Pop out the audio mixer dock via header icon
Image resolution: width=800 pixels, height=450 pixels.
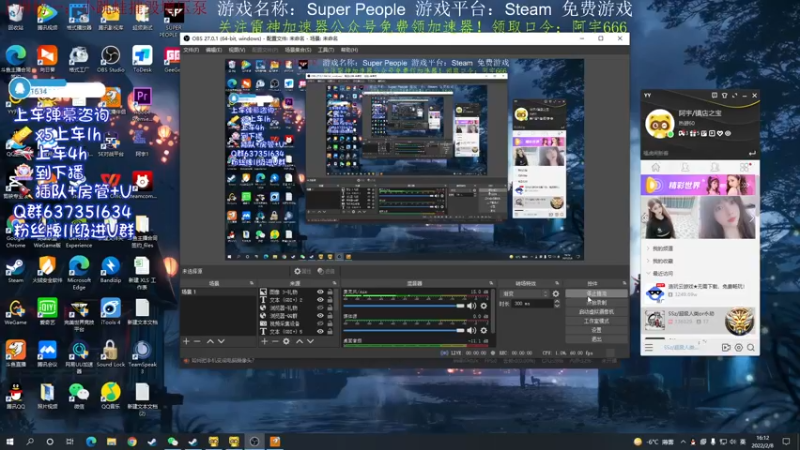click(x=491, y=283)
